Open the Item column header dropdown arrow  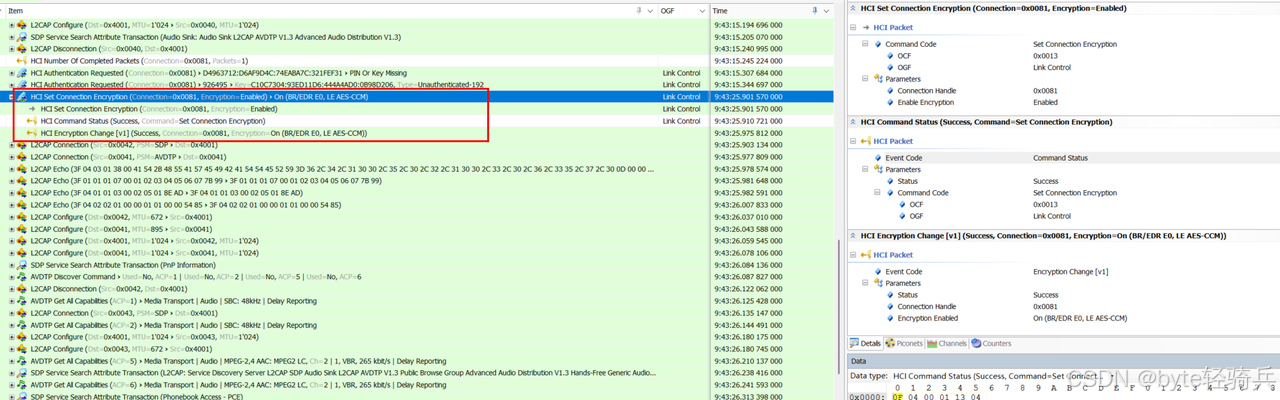[x=651, y=10]
